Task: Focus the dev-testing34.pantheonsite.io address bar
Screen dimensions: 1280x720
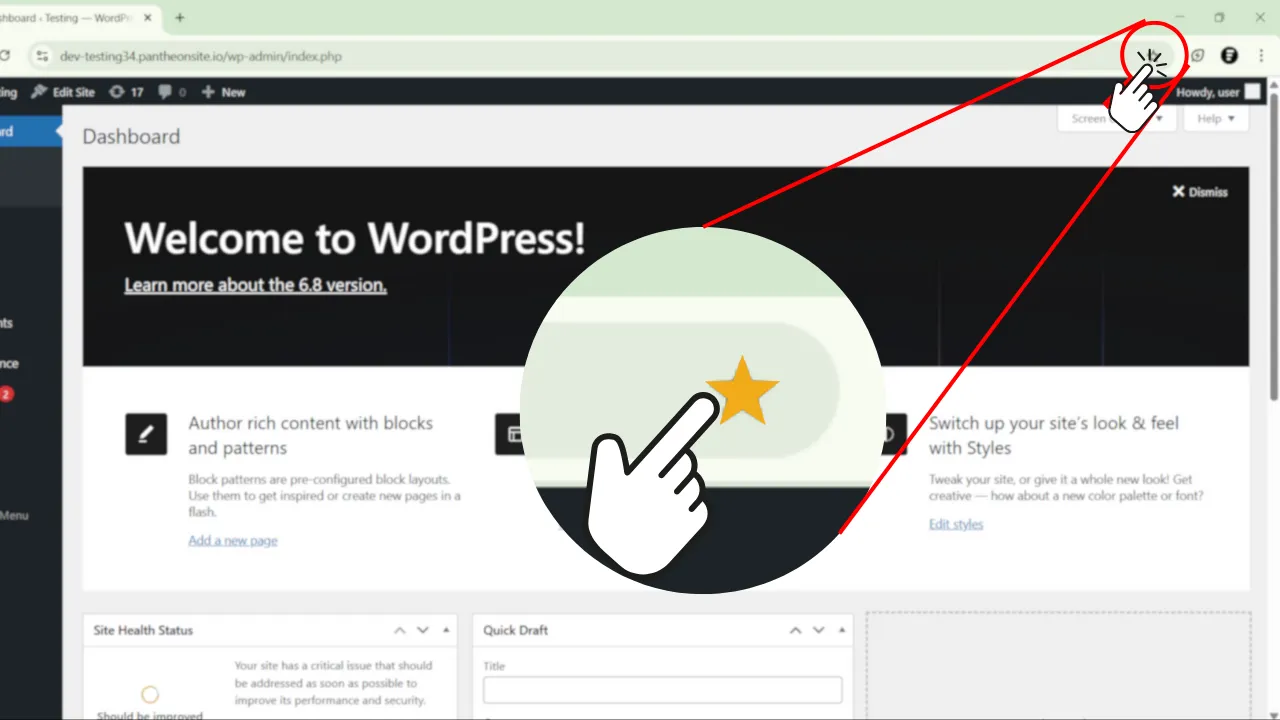Action: [x=200, y=56]
